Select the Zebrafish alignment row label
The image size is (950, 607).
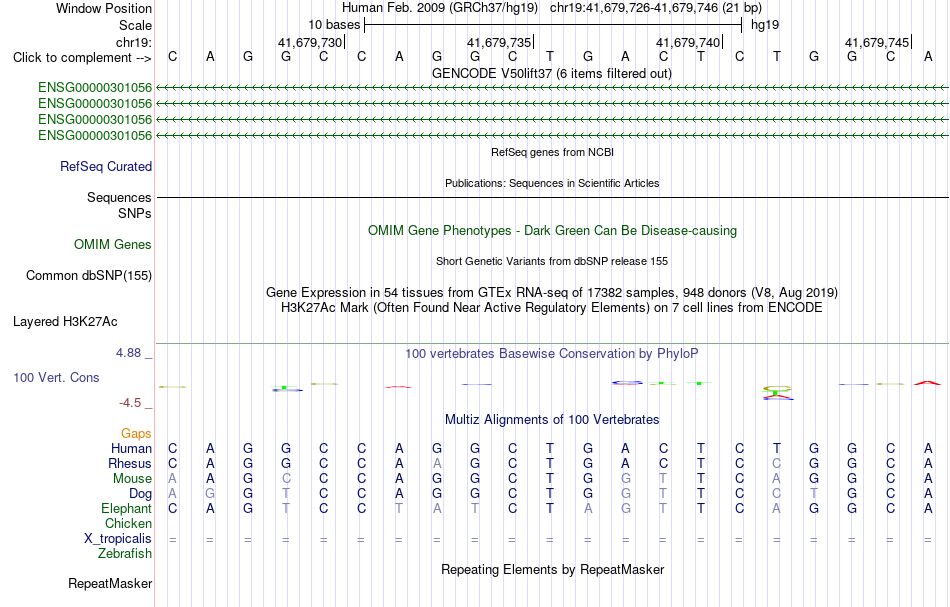pos(125,554)
